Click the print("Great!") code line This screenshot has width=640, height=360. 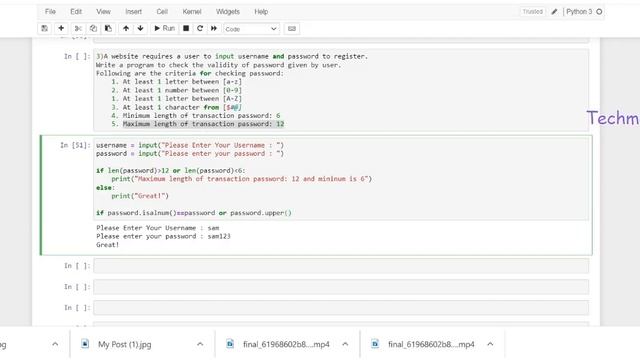tap(140, 196)
